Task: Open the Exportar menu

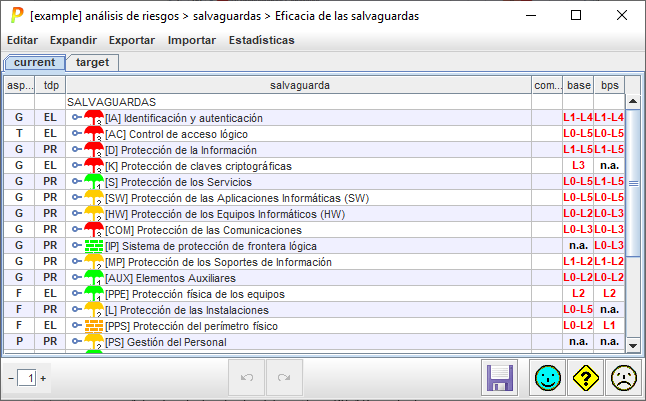Action: (131, 40)
